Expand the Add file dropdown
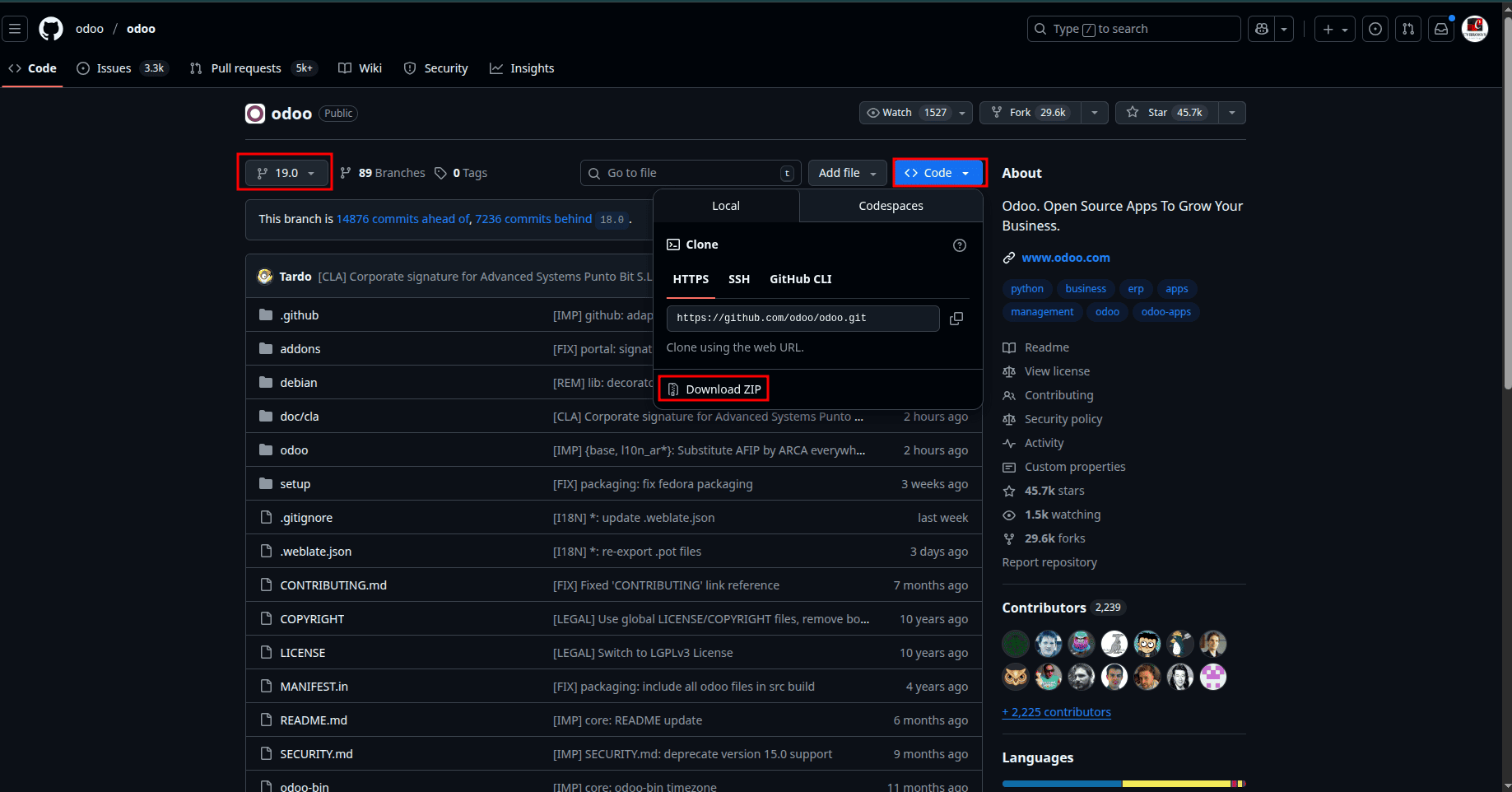This screenshot has height=792, width=1512. [847, 173]
